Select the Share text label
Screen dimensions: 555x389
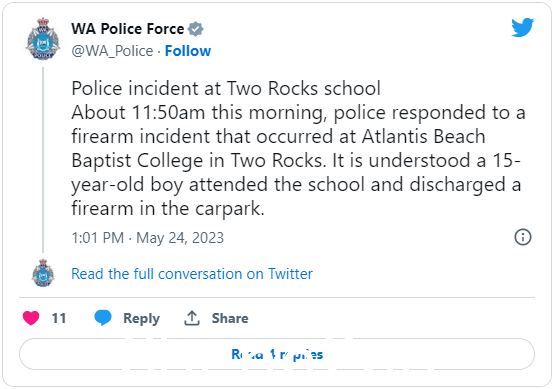[230, 318]
